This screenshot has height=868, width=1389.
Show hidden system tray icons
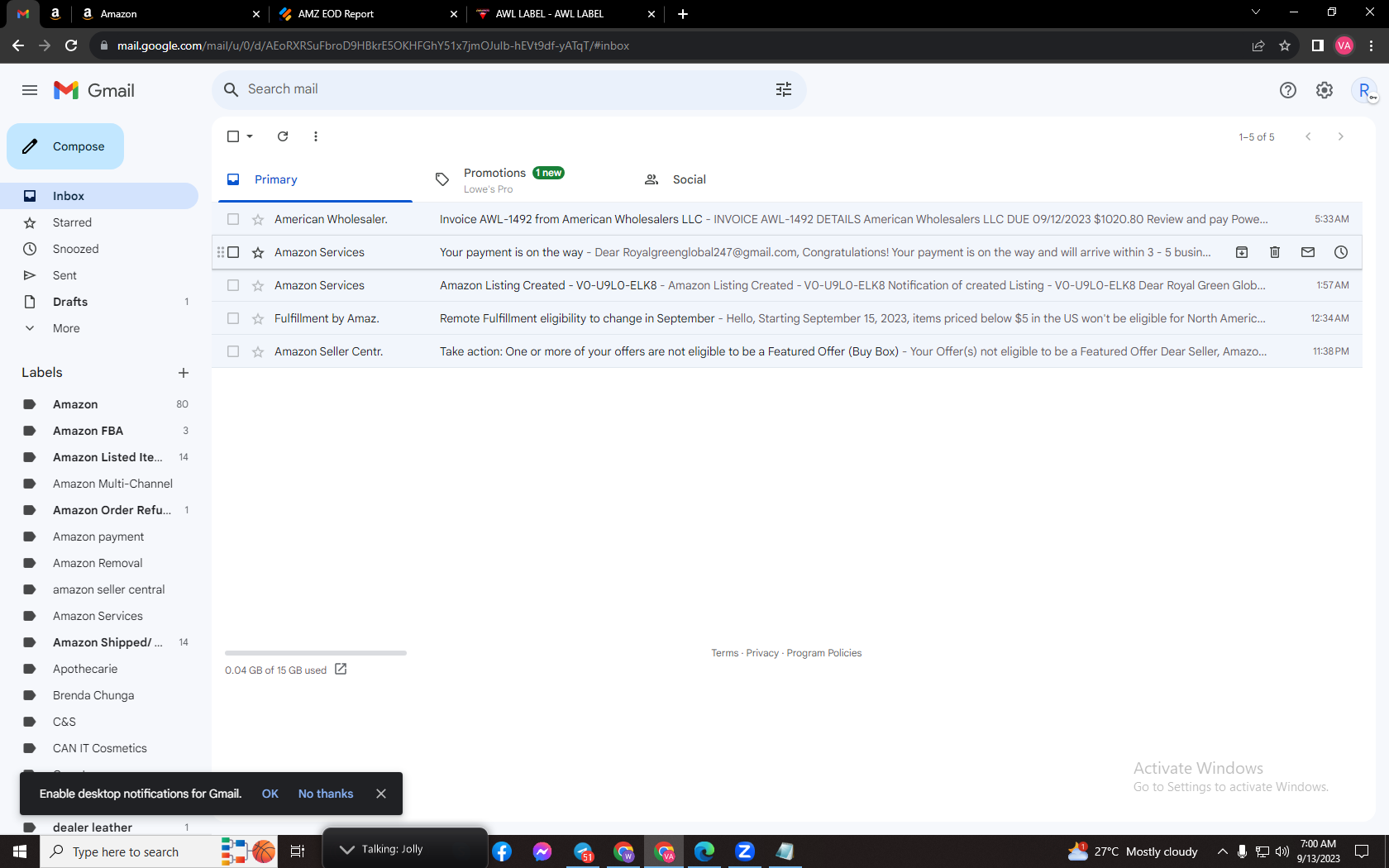(x=1222, y=851)
